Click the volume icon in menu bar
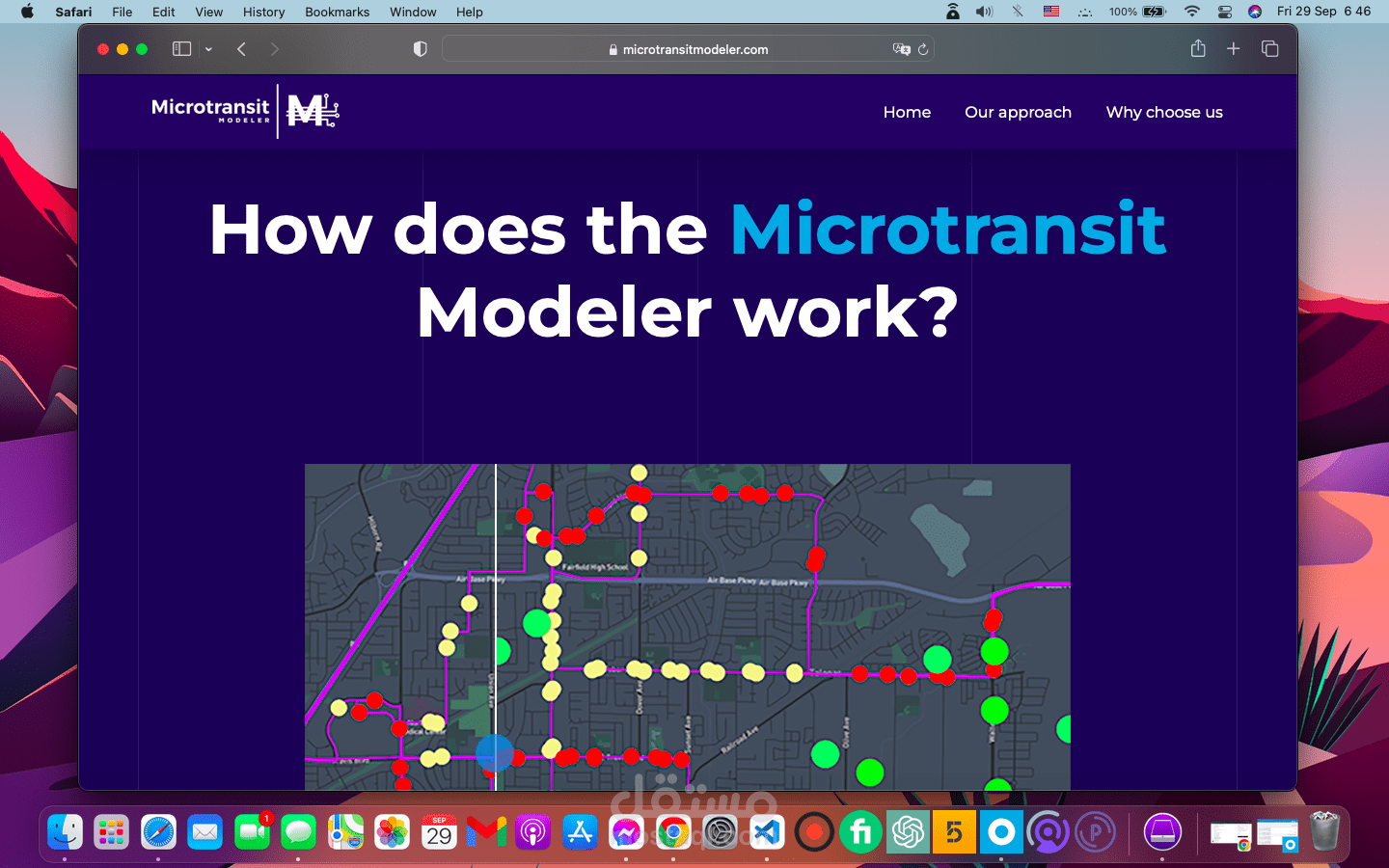 (984, 12)
